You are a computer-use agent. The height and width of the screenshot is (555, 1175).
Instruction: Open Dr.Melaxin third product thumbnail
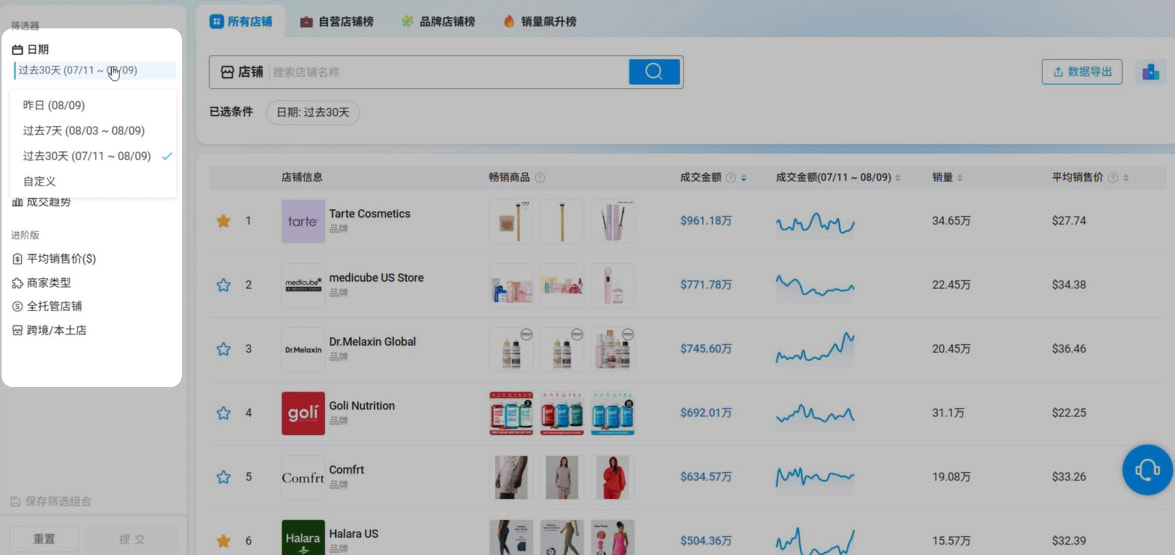tap(612, 349)
